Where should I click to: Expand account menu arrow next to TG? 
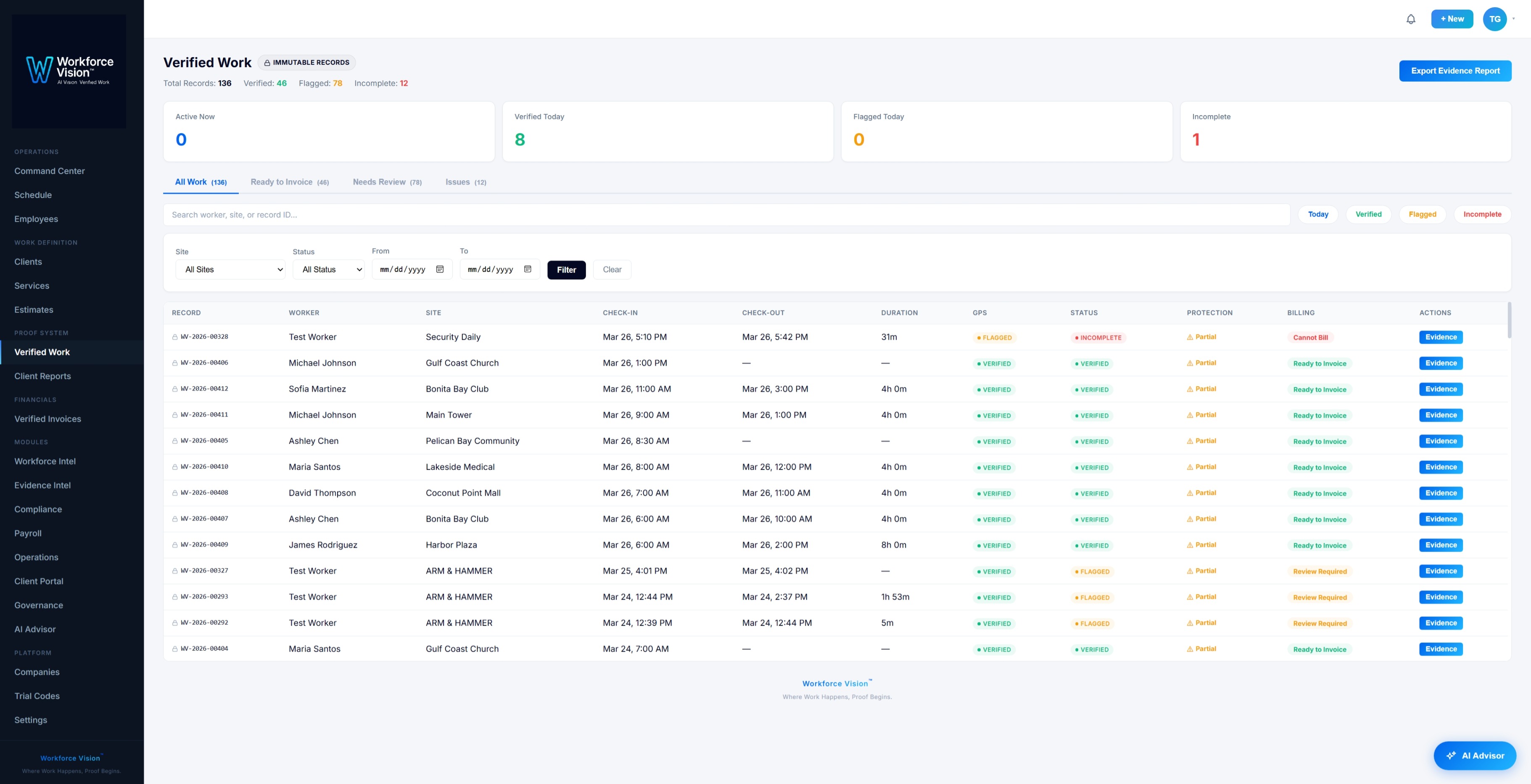pyautogui.click(x=1514, y=18)
